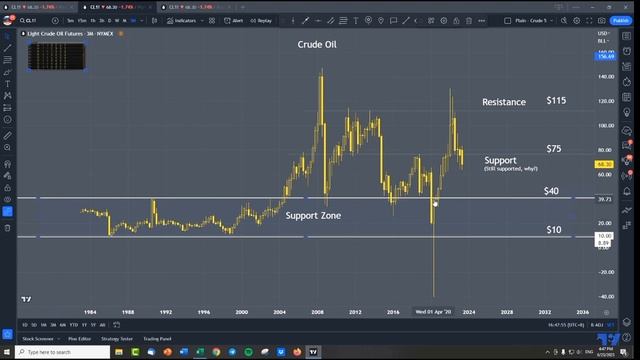This screenshot has width=640, height=360.
Task: Open the Fibonacci/gann tools in the left toolbar
Action: coord(7,60)
